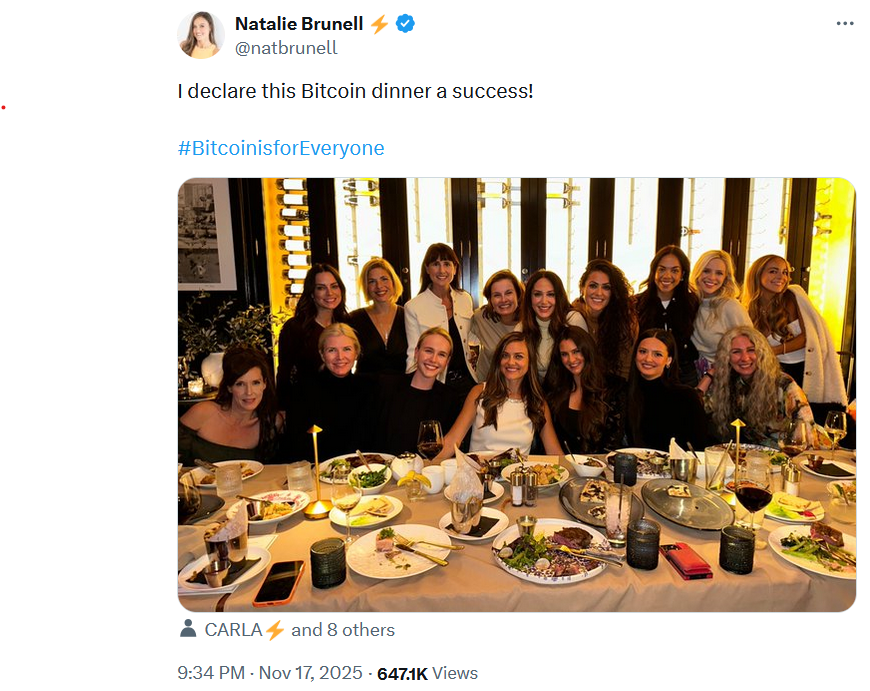Click the lightning emoji after CARLA

coord(275,630)
